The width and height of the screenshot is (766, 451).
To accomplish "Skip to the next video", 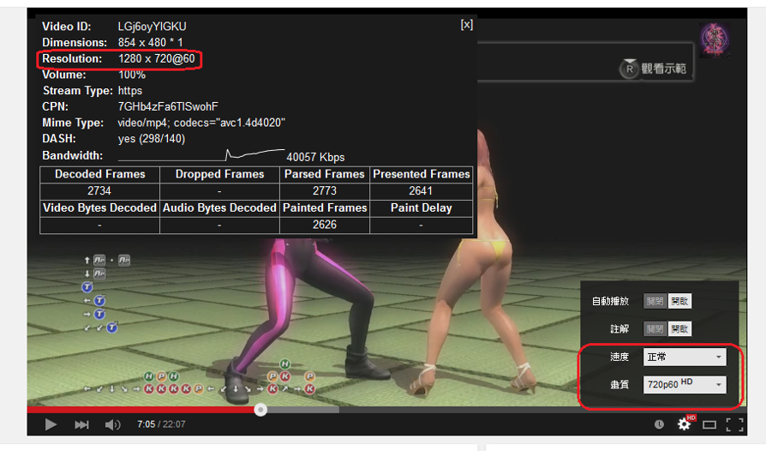I will 82,425.
